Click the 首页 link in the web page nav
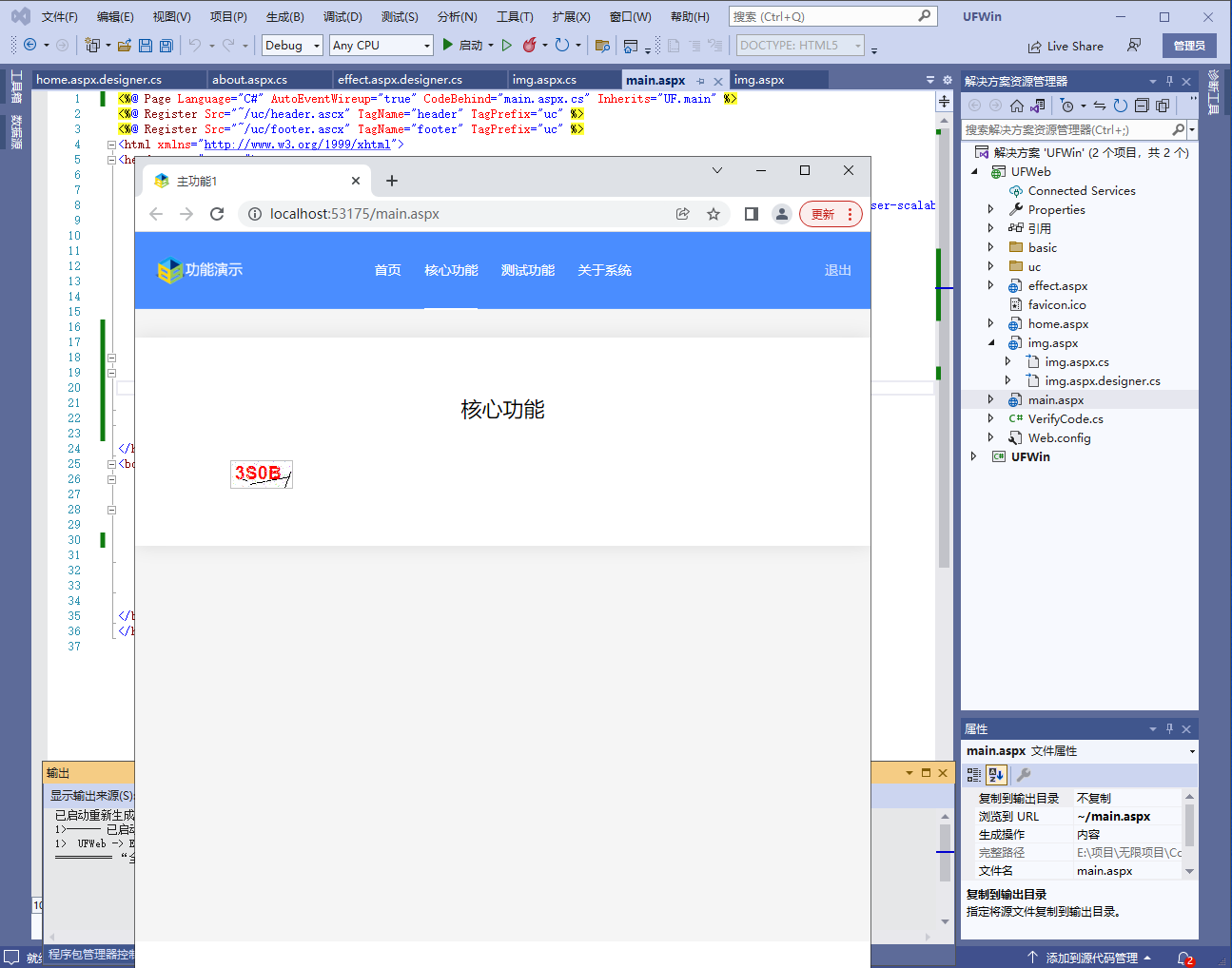The image size is (1232, 968). coord(387,270)
